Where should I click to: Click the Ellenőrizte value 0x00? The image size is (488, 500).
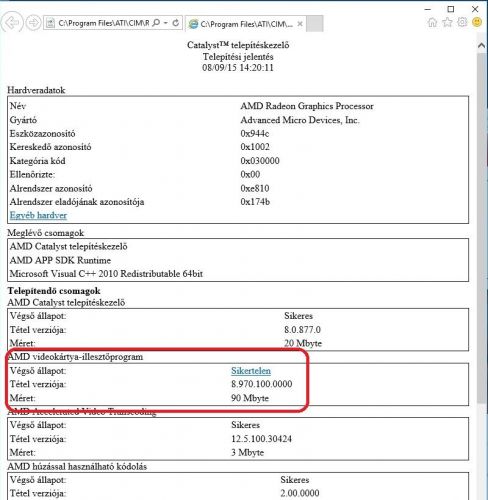(250, 174)
